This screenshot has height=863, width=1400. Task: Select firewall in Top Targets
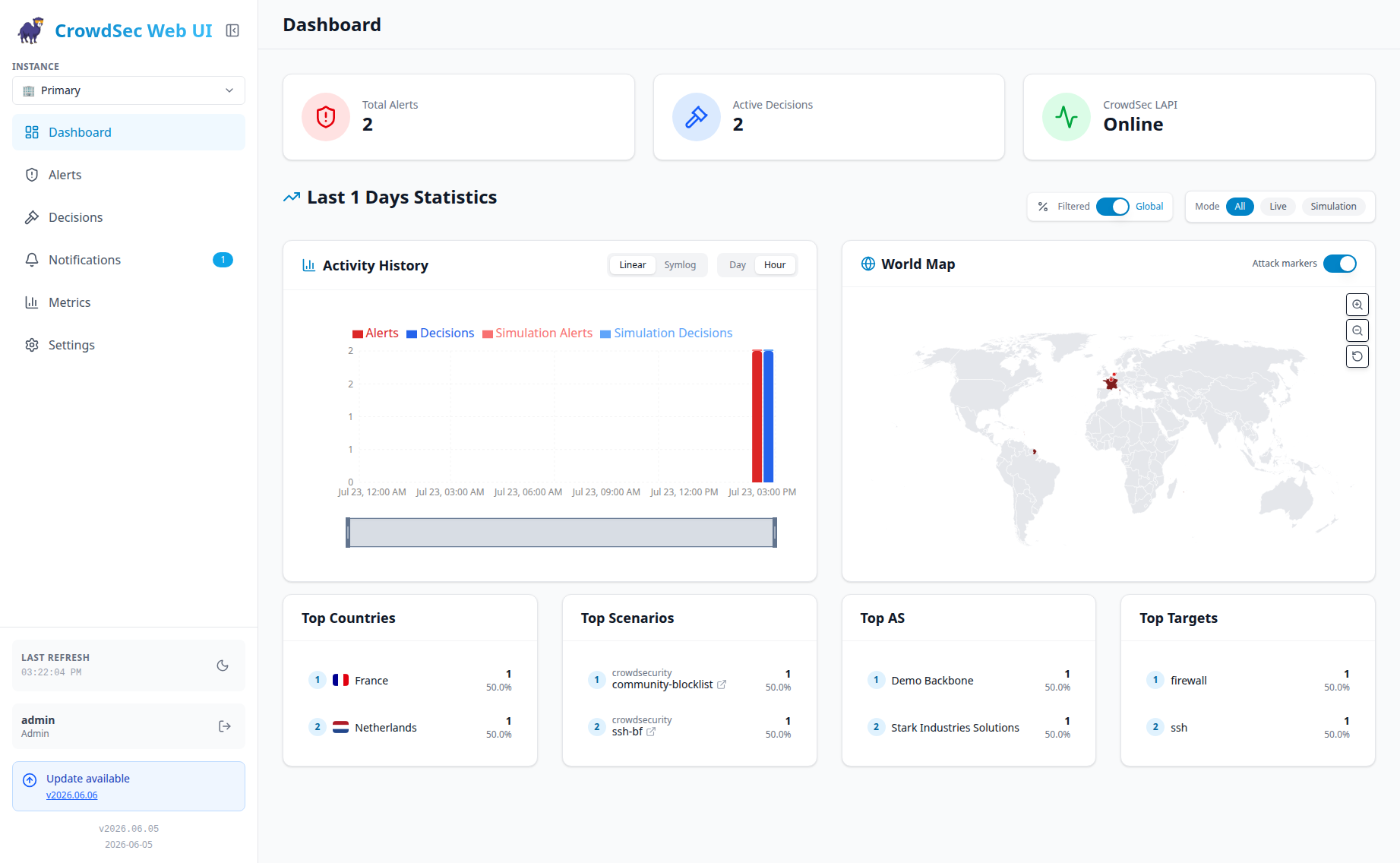coord(1248,681)
